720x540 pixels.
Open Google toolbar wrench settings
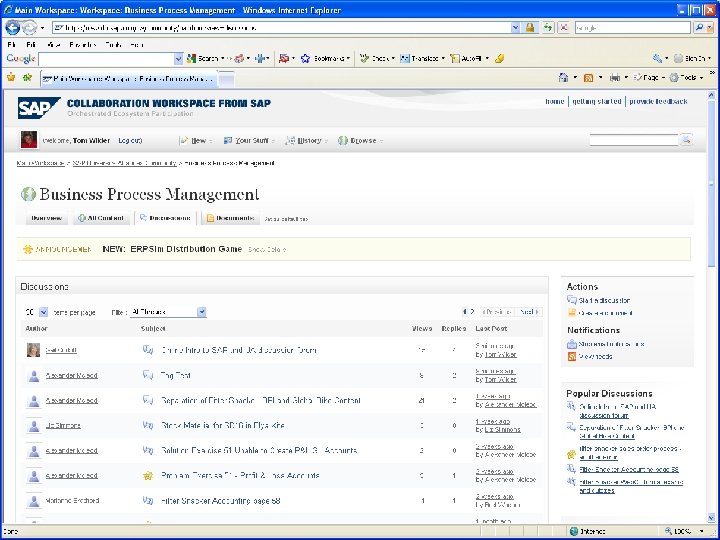click(658, 58)
